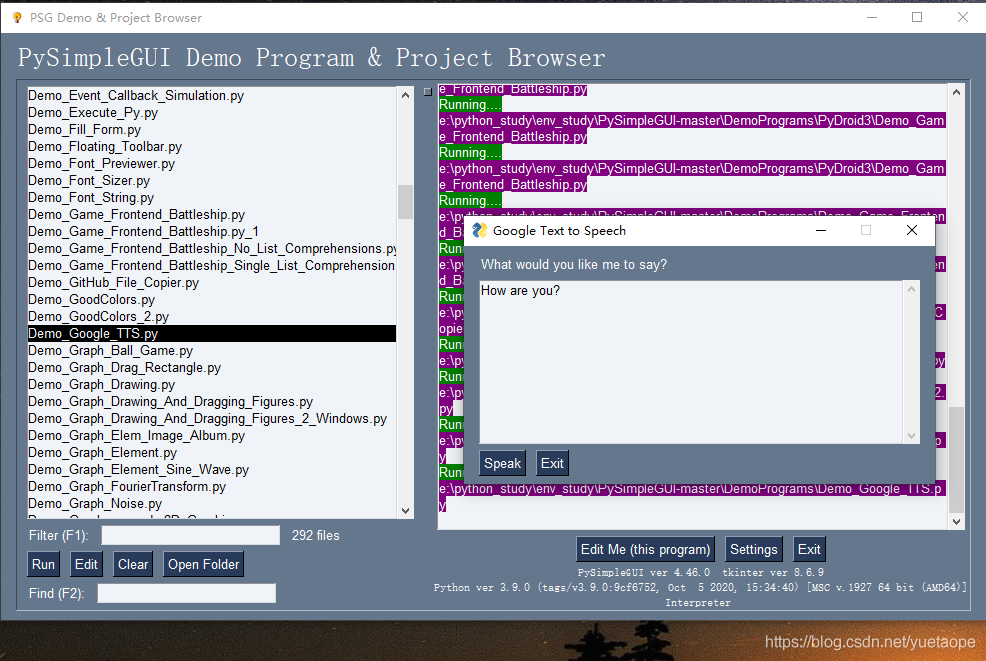The image size is (986, 661).
Task: Select Demo_Font_Previewer.py
Action: (x=211, y=164)
